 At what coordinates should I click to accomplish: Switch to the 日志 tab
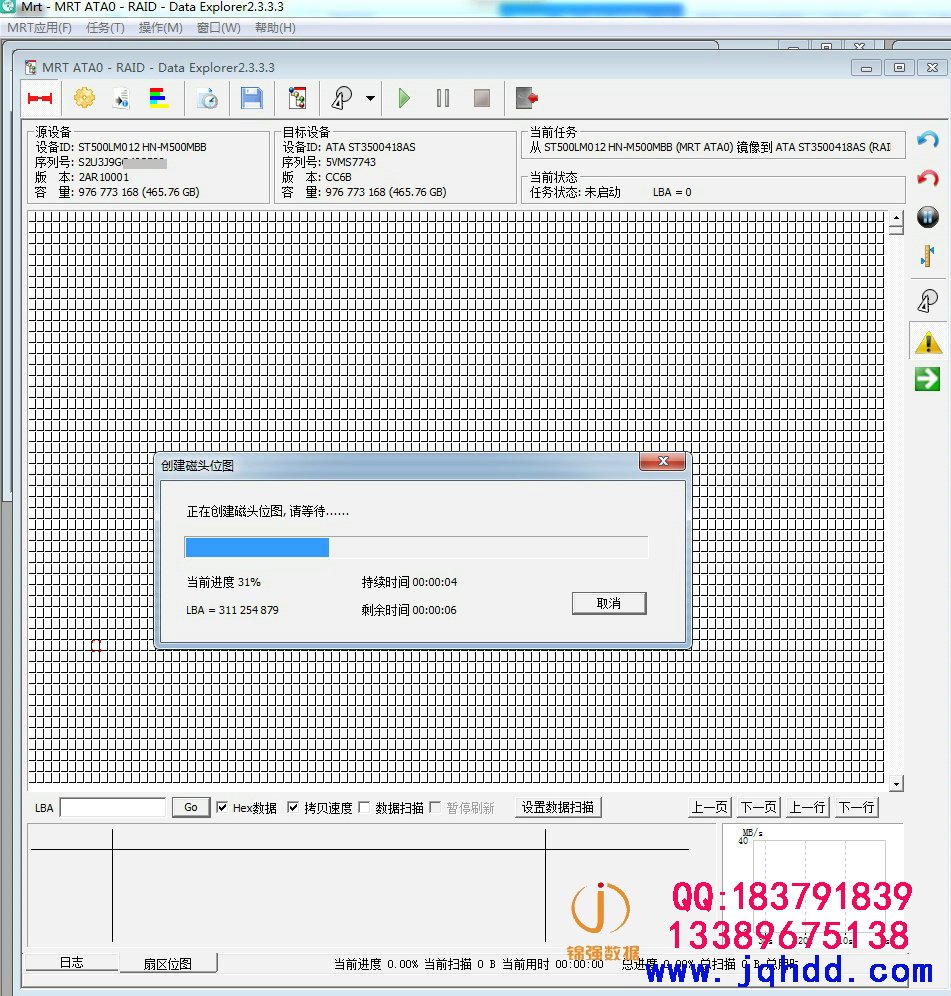point(71,962)
